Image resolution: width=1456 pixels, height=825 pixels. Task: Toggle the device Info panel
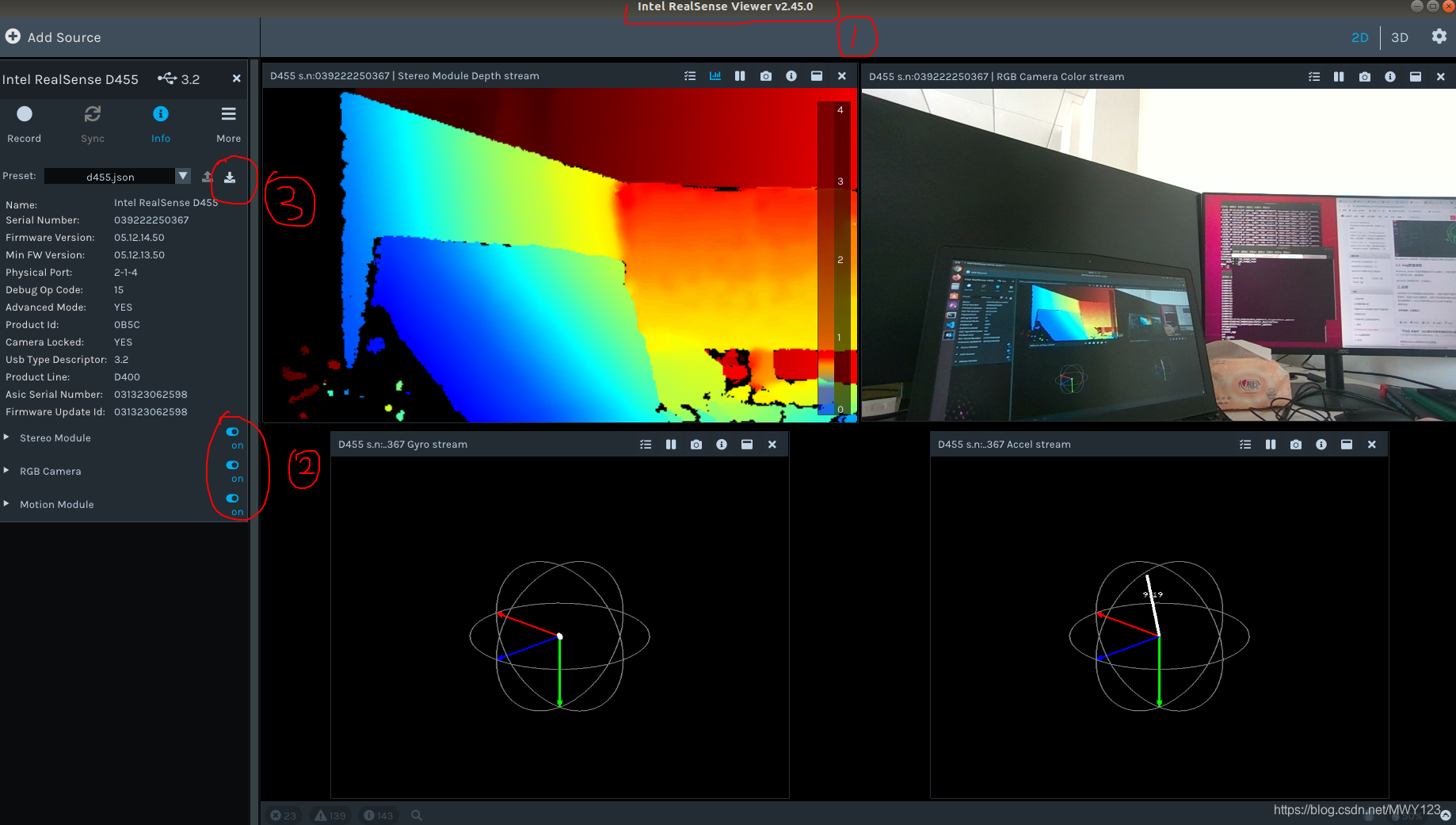(x=161, y=124)
